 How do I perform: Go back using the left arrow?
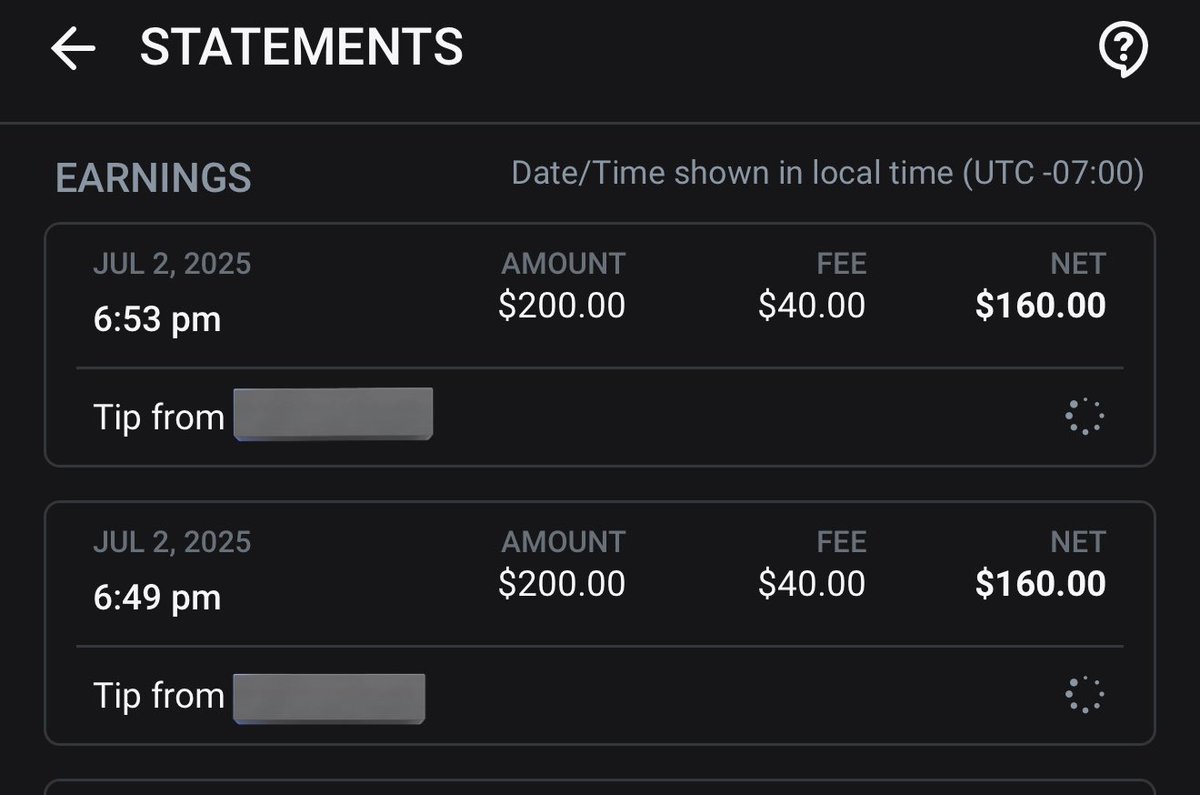coord(73,48)
